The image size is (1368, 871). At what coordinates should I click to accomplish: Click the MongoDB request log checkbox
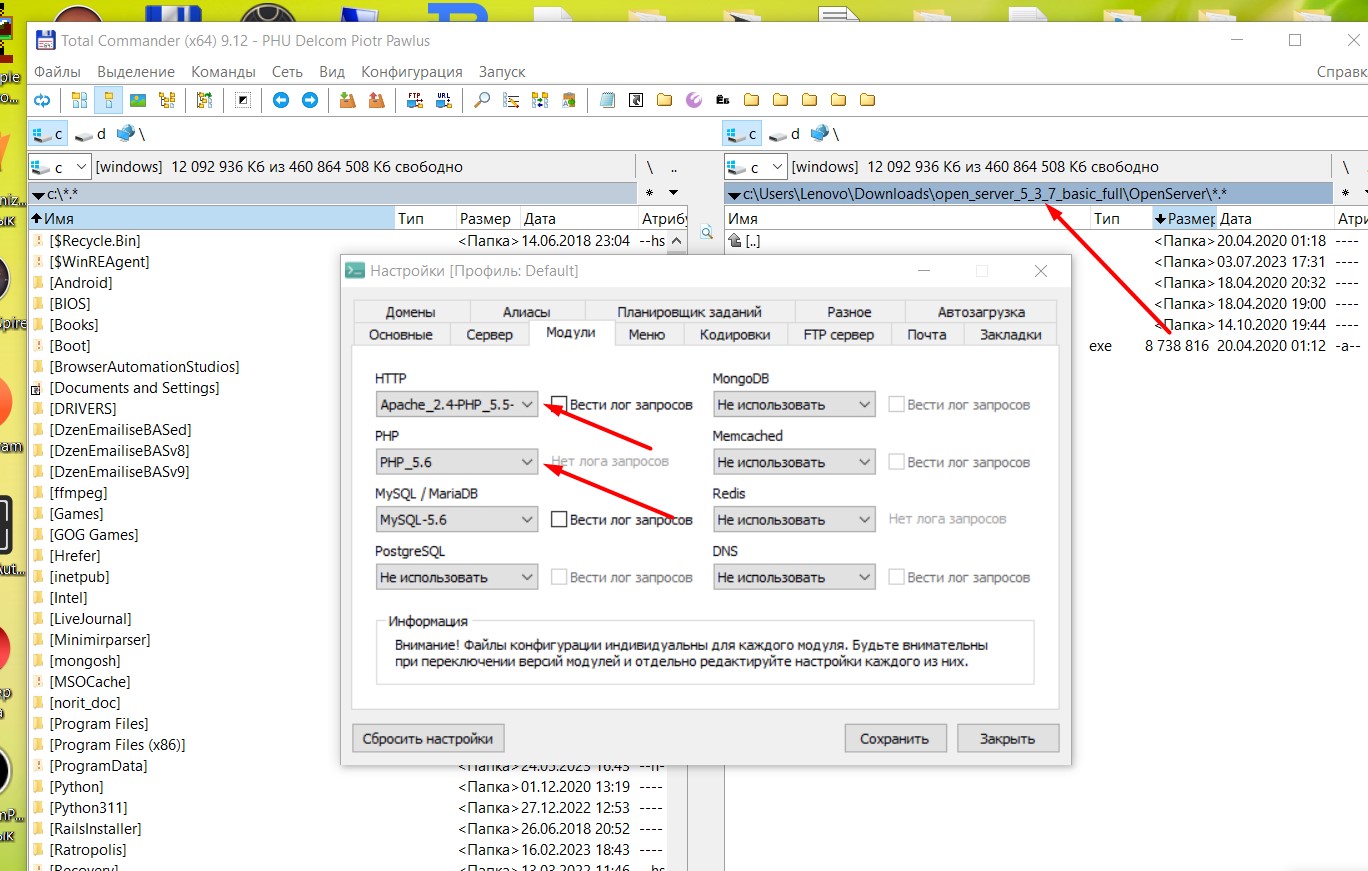tap(897, 405)
